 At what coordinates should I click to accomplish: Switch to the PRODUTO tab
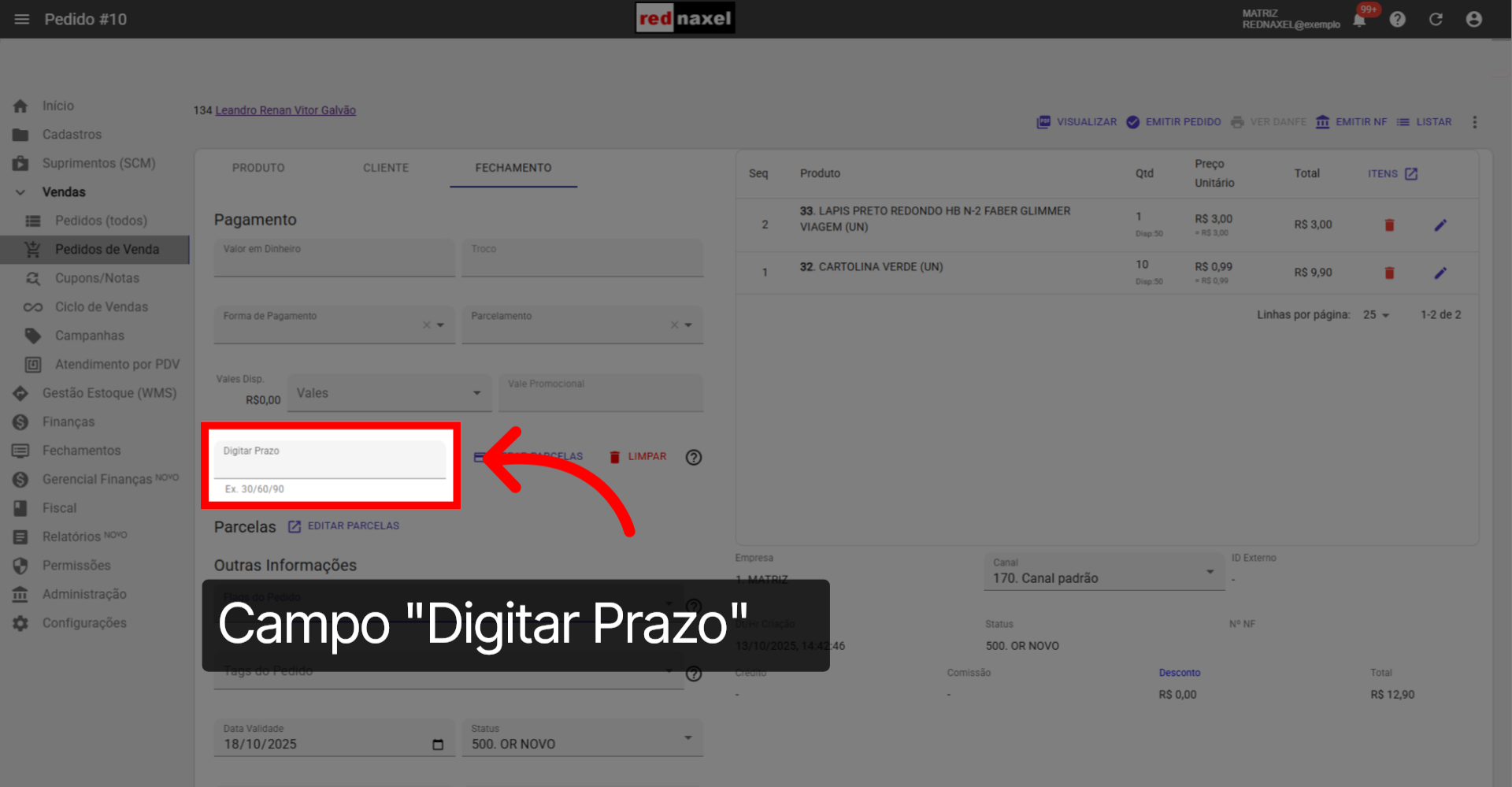click(x=258, y=168)
